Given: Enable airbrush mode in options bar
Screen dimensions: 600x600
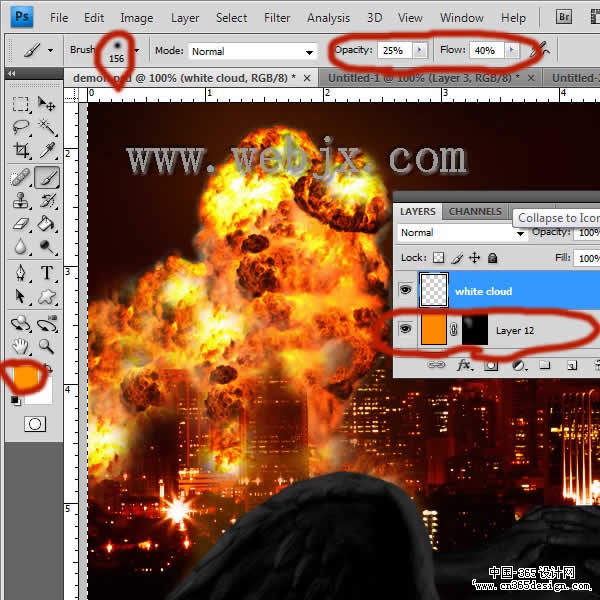Looking at the screenshot, I should coord(540,50).
